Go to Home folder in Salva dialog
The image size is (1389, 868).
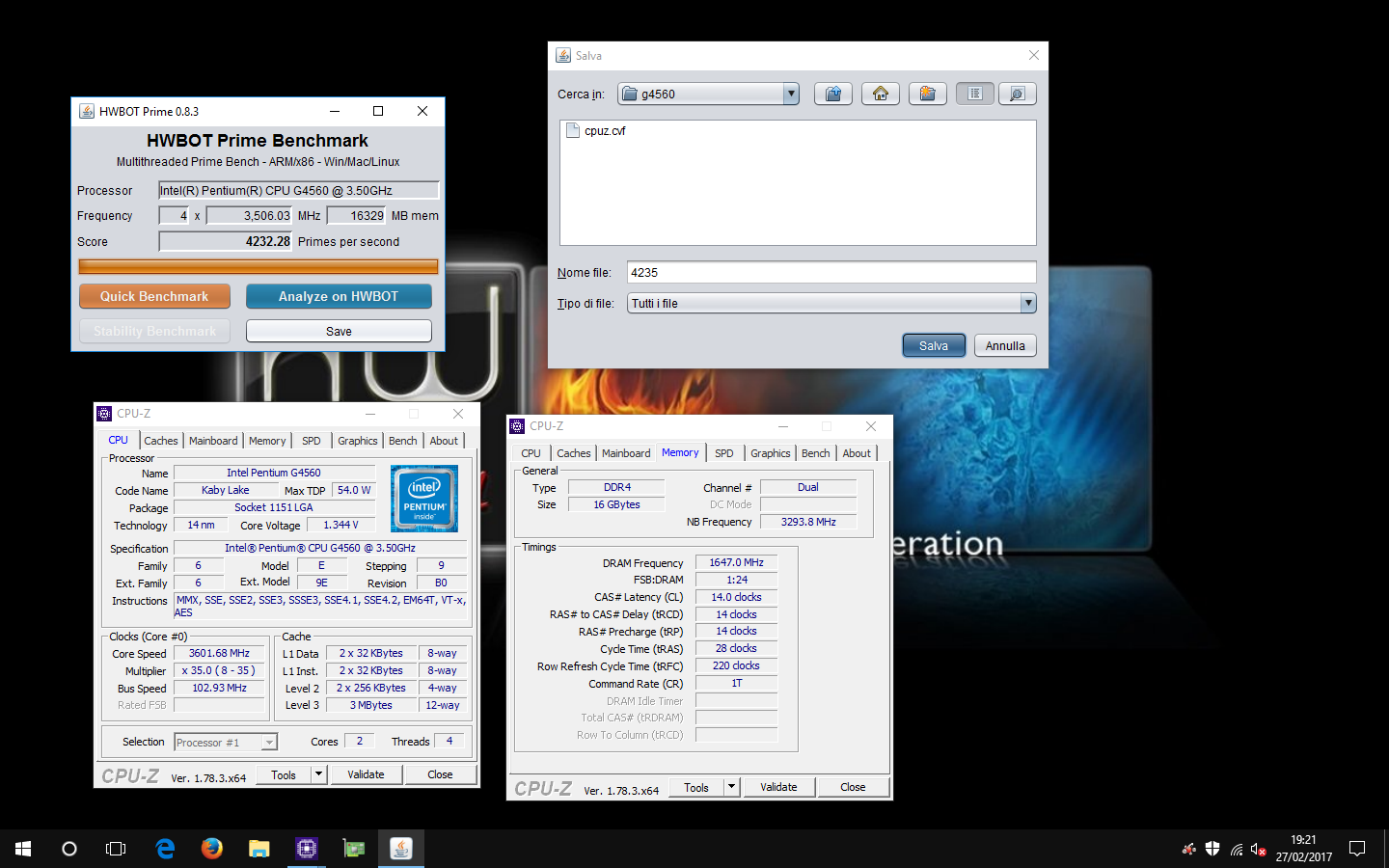(881, 94)
